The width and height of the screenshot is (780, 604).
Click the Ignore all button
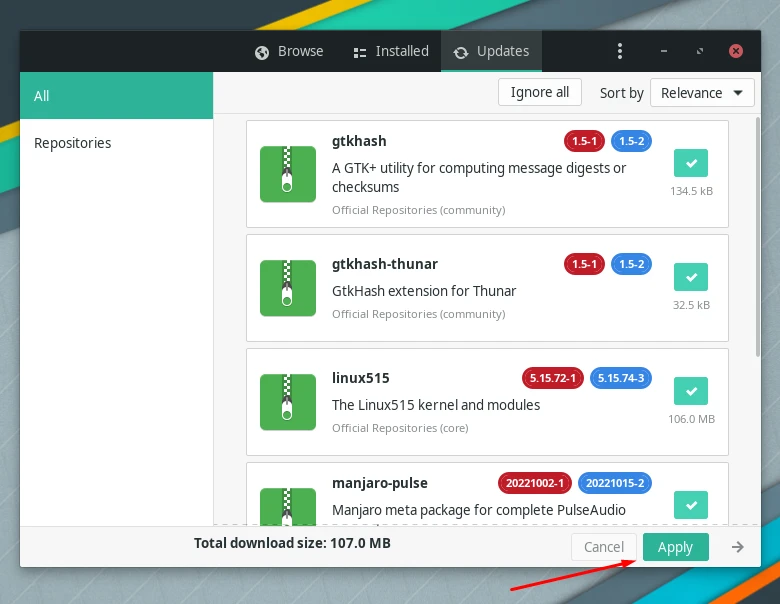[540, 93]
